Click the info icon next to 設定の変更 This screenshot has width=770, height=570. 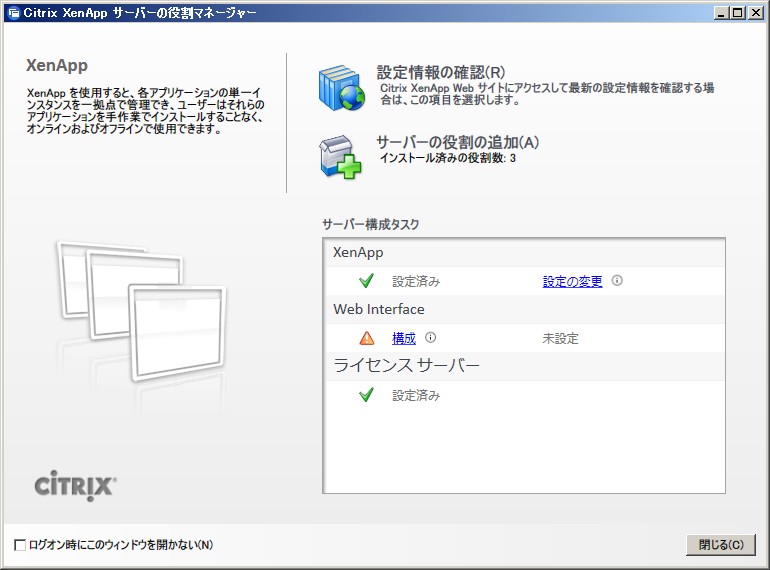pyautogui.click(x=617, y=281)
